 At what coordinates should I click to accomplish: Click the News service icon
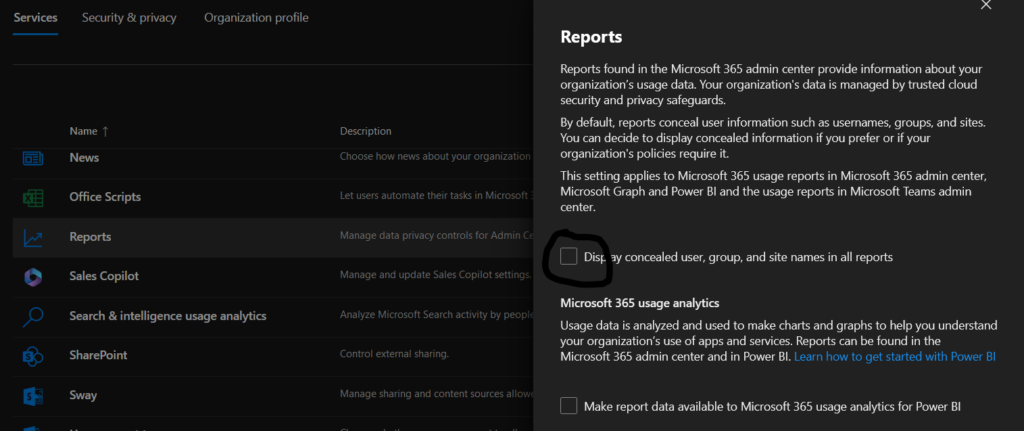point(33,158)
